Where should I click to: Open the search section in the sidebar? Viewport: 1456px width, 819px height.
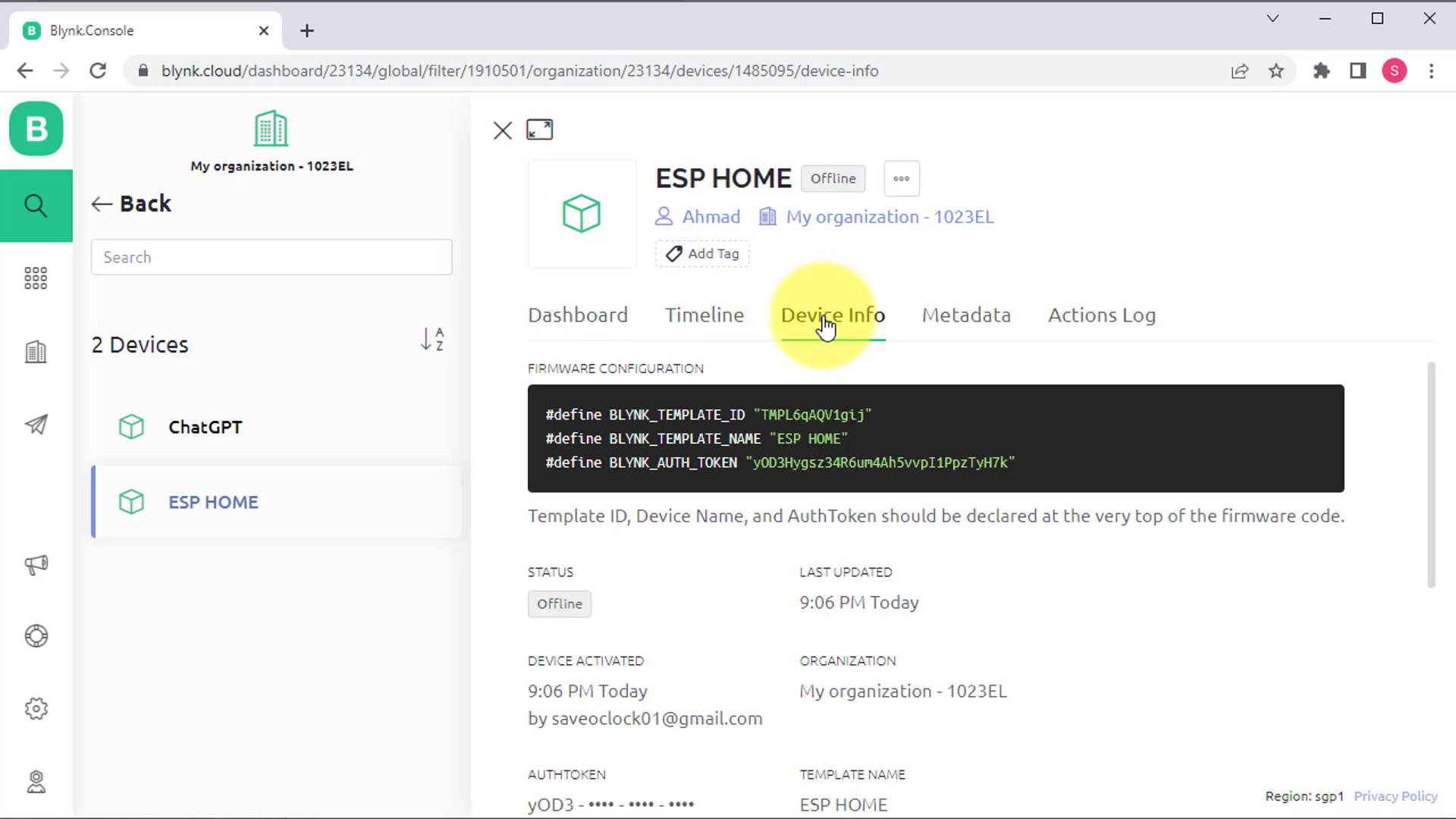point(36,206)
